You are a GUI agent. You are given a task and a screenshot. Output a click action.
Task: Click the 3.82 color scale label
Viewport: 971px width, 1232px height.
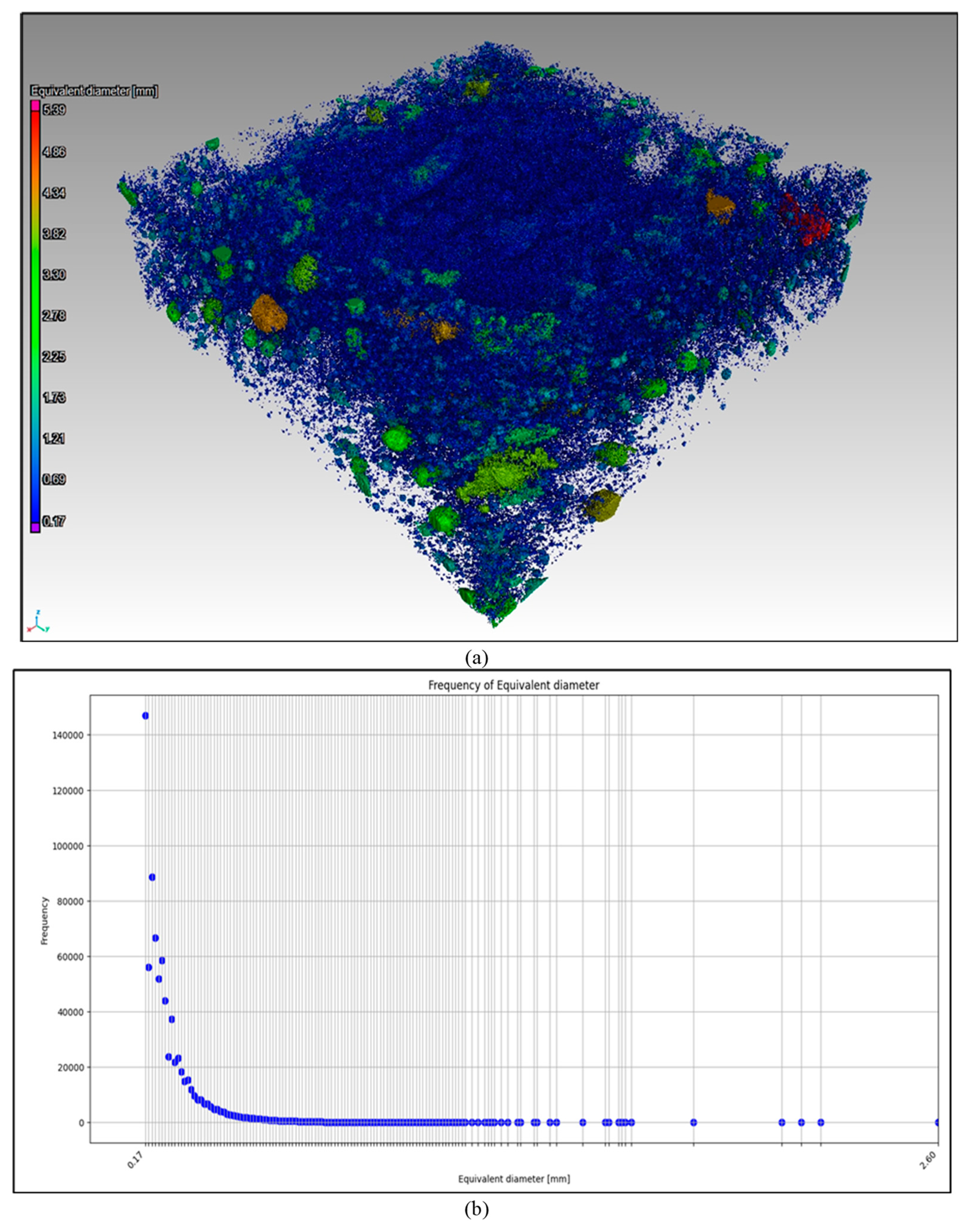[x=55, y=234]
